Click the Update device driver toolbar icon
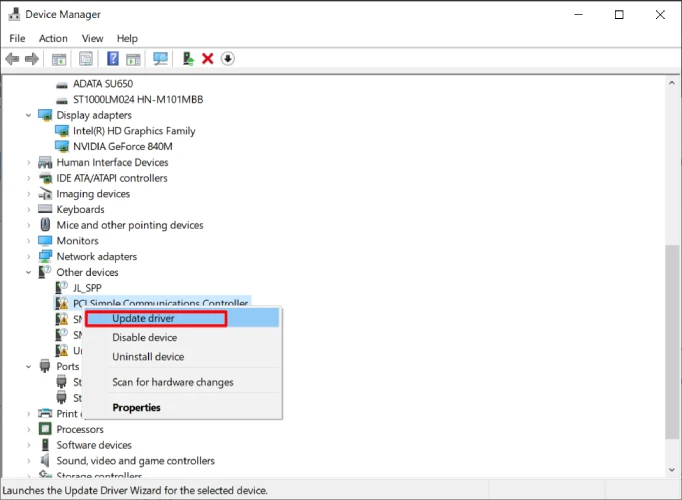Screen dimensions: 682x500 click(189, 59)
